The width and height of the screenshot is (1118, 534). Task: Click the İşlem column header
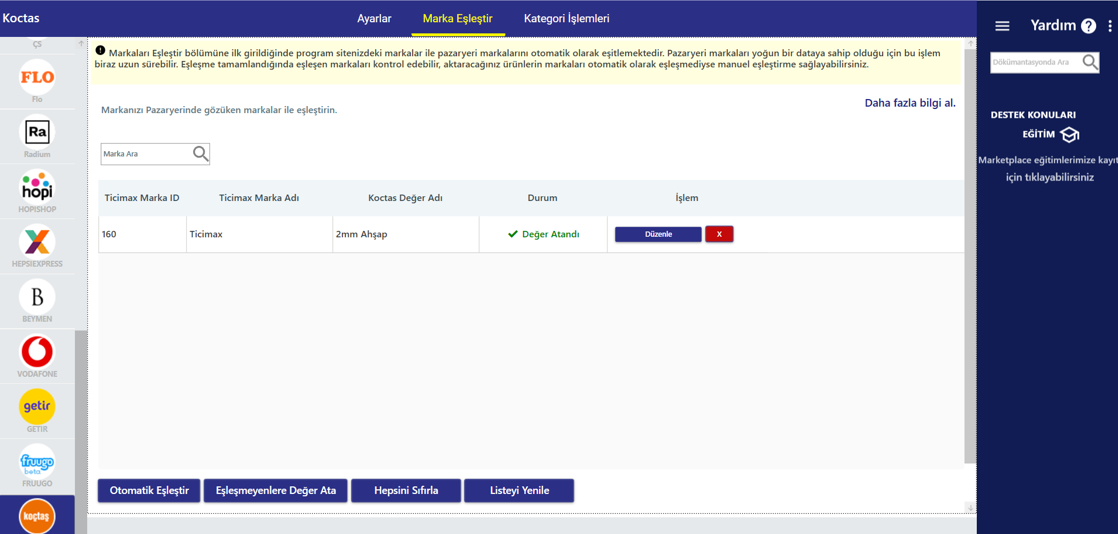click(687, 197)
